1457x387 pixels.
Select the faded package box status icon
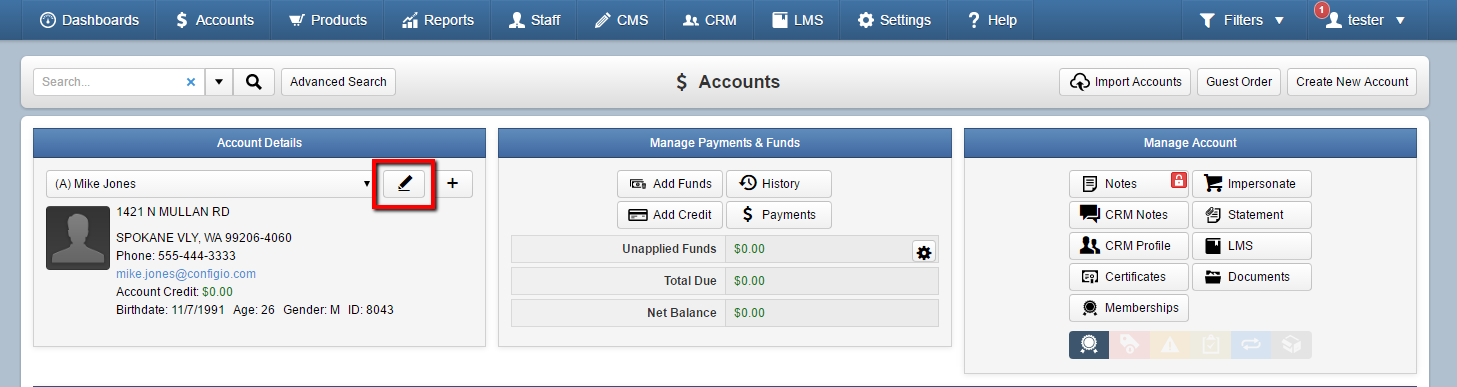coord(1292,345)
